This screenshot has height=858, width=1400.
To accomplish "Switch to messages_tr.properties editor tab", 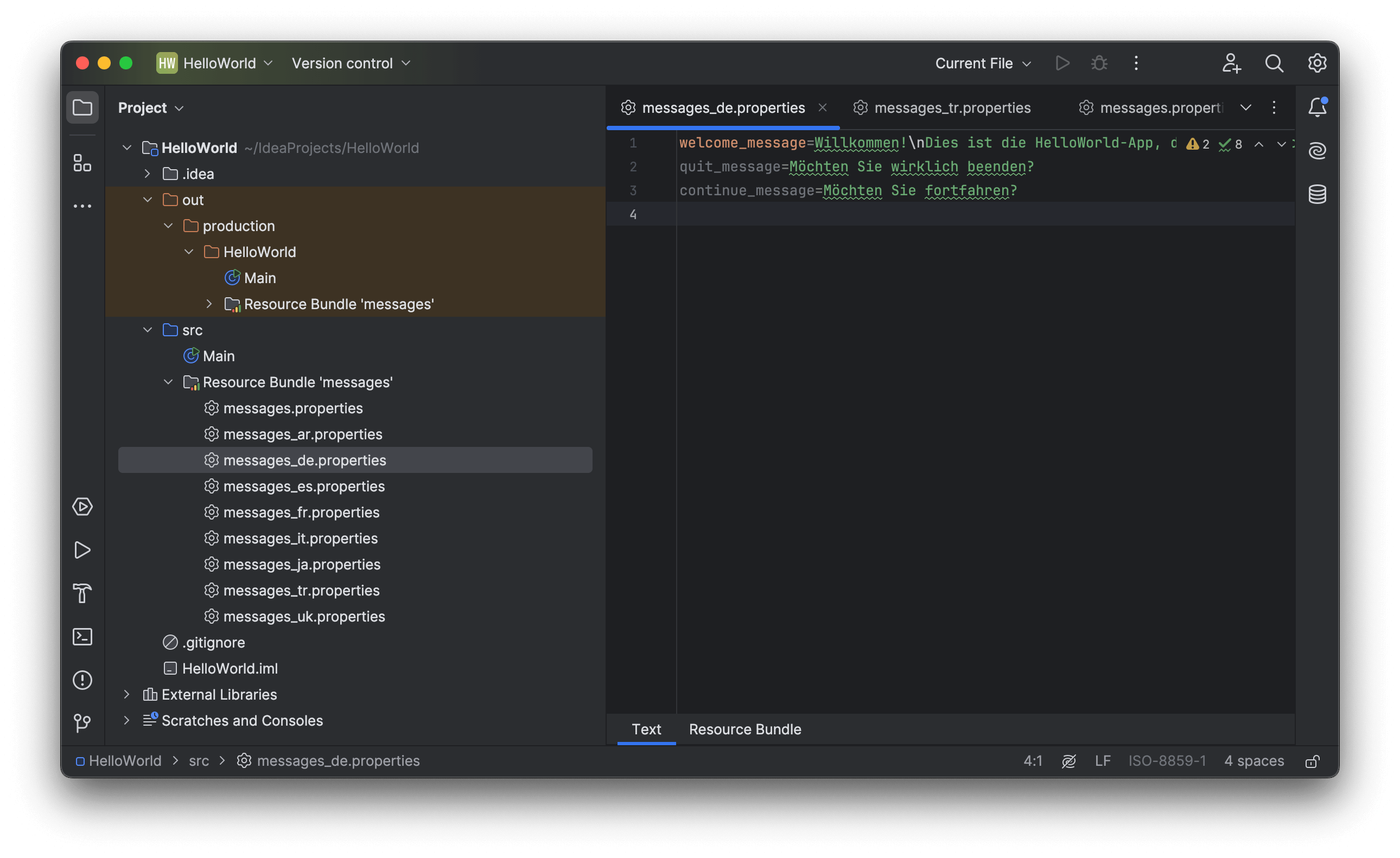I will tap(941, 107).
